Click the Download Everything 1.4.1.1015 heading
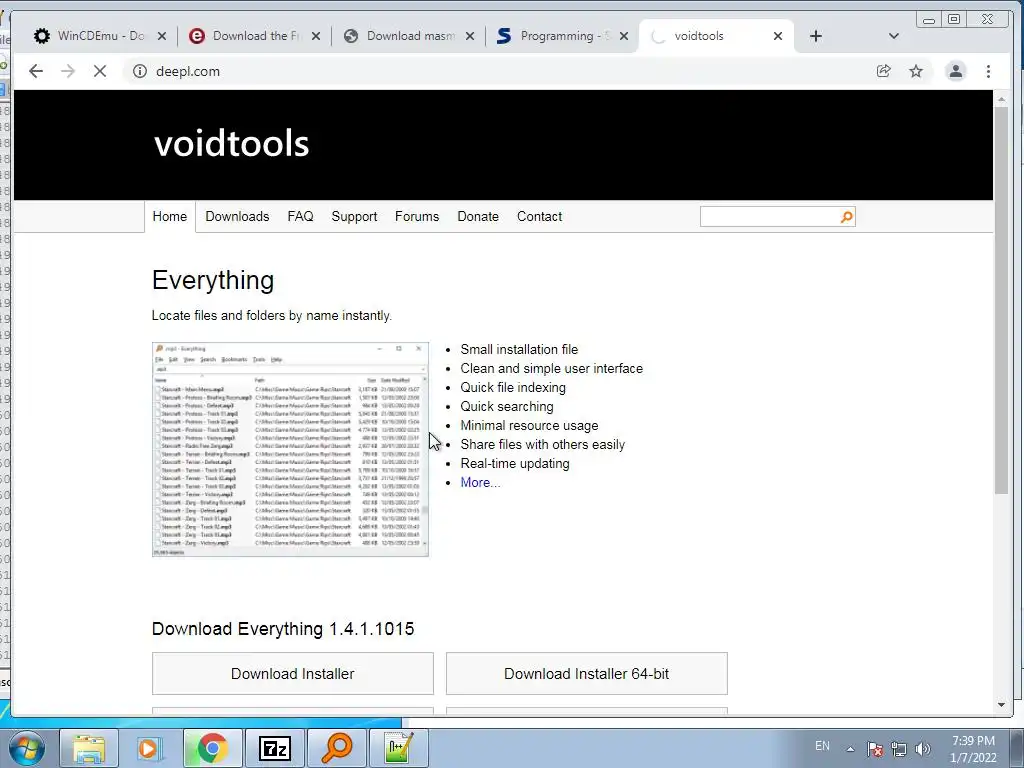The height and width of the screenshot is (768, 1024). pyautogui.click(x=283, y=629)
